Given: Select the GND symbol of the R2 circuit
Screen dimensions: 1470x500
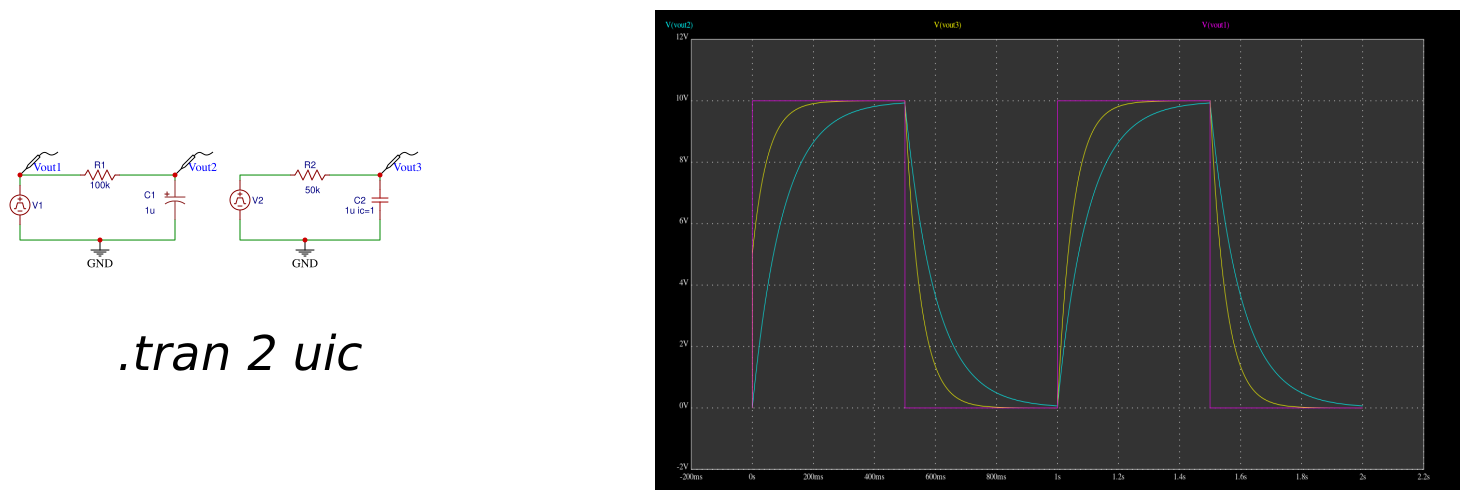Looking at the screenshot, I should coord(304,254).
